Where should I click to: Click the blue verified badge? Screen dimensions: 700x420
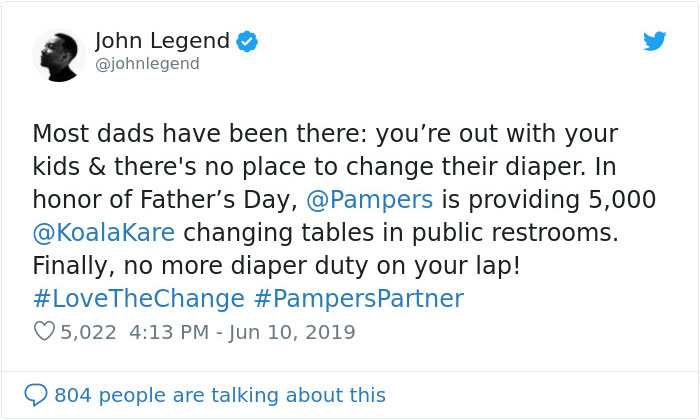[x=248, y=42]
